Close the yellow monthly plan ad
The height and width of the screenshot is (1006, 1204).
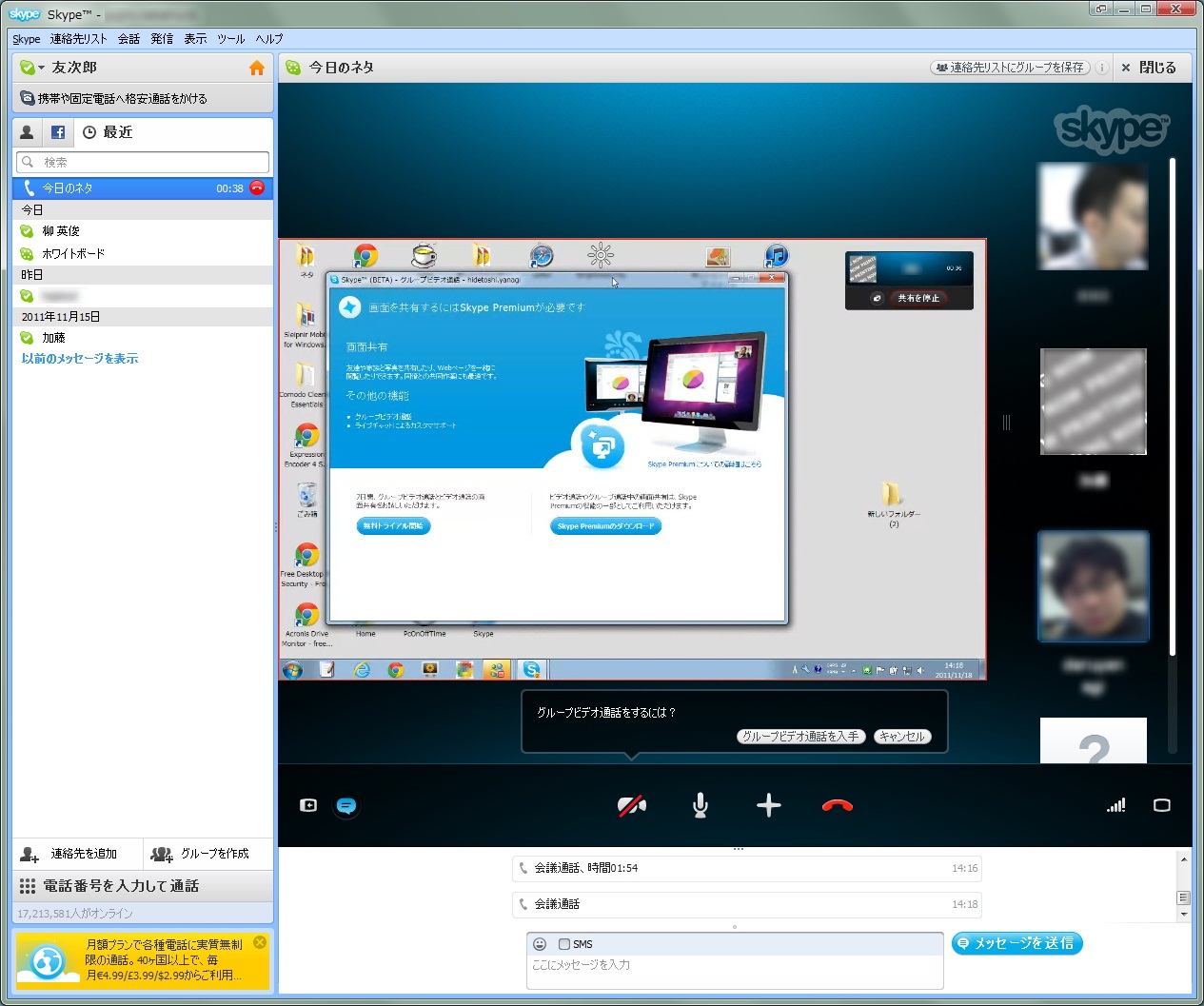[x=260, y=942]
